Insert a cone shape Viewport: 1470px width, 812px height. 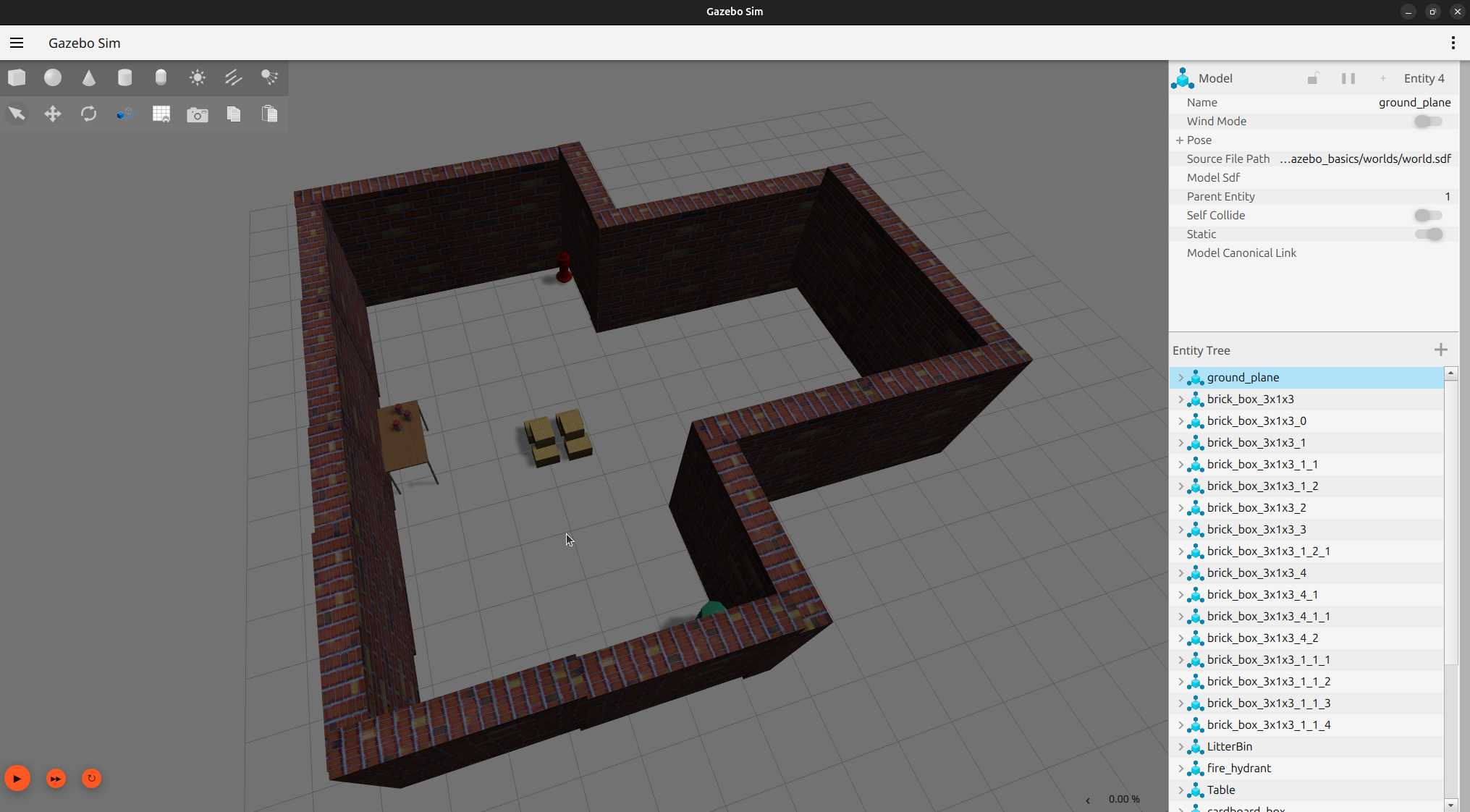click(88, 77)
